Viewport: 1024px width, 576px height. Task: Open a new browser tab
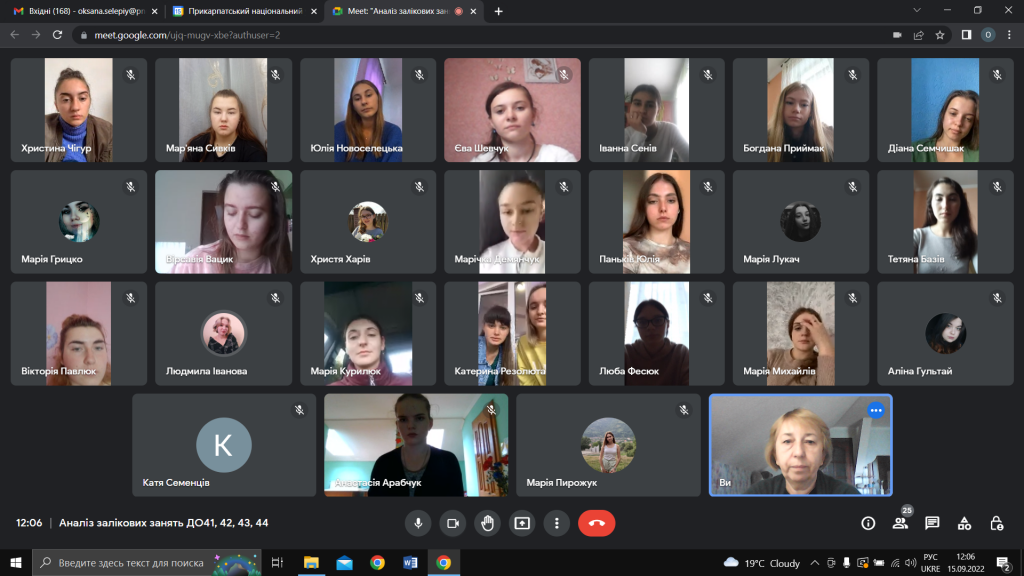pyautogui.click(x=499, y=11)
